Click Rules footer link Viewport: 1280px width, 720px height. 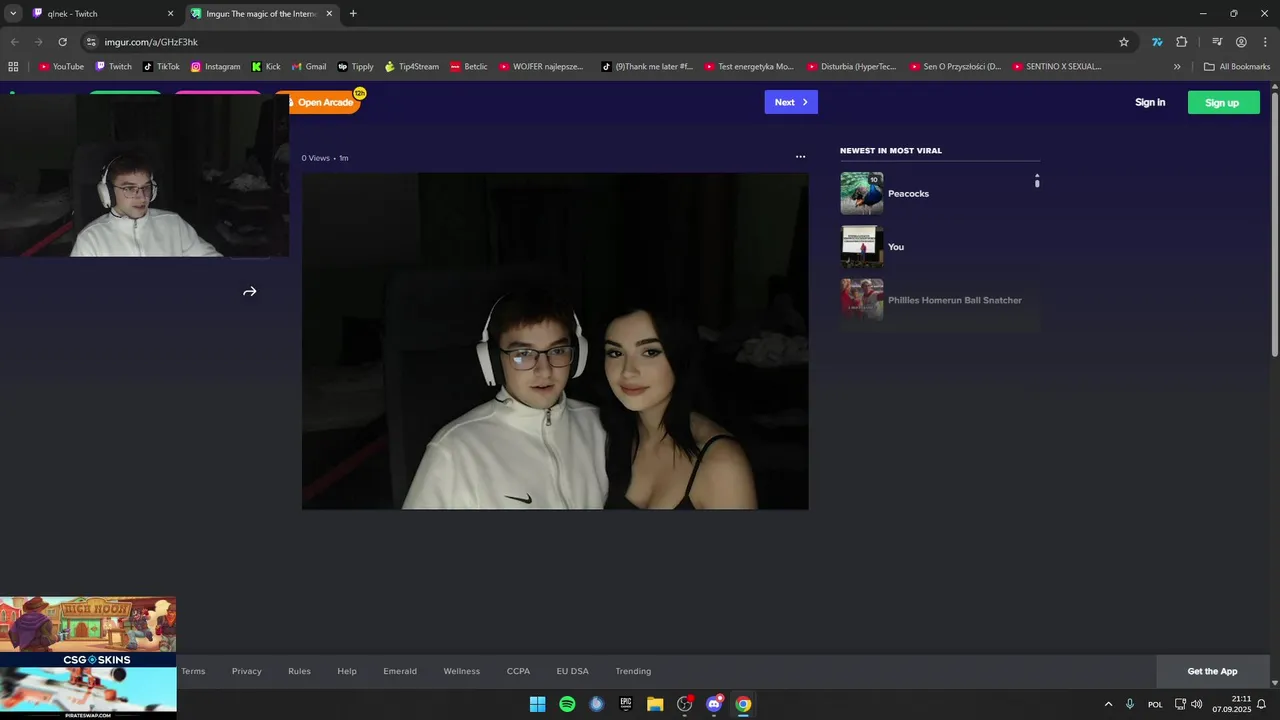tap(299, 671)
